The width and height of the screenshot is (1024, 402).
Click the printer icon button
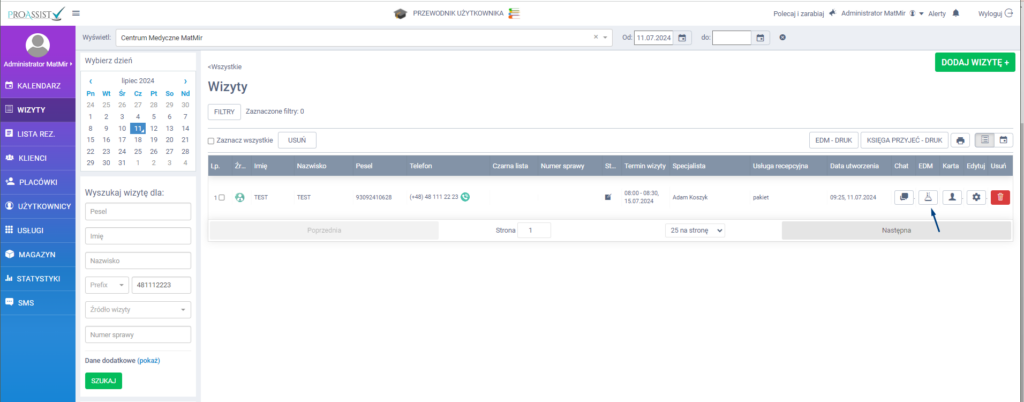[x=960, y=140]
